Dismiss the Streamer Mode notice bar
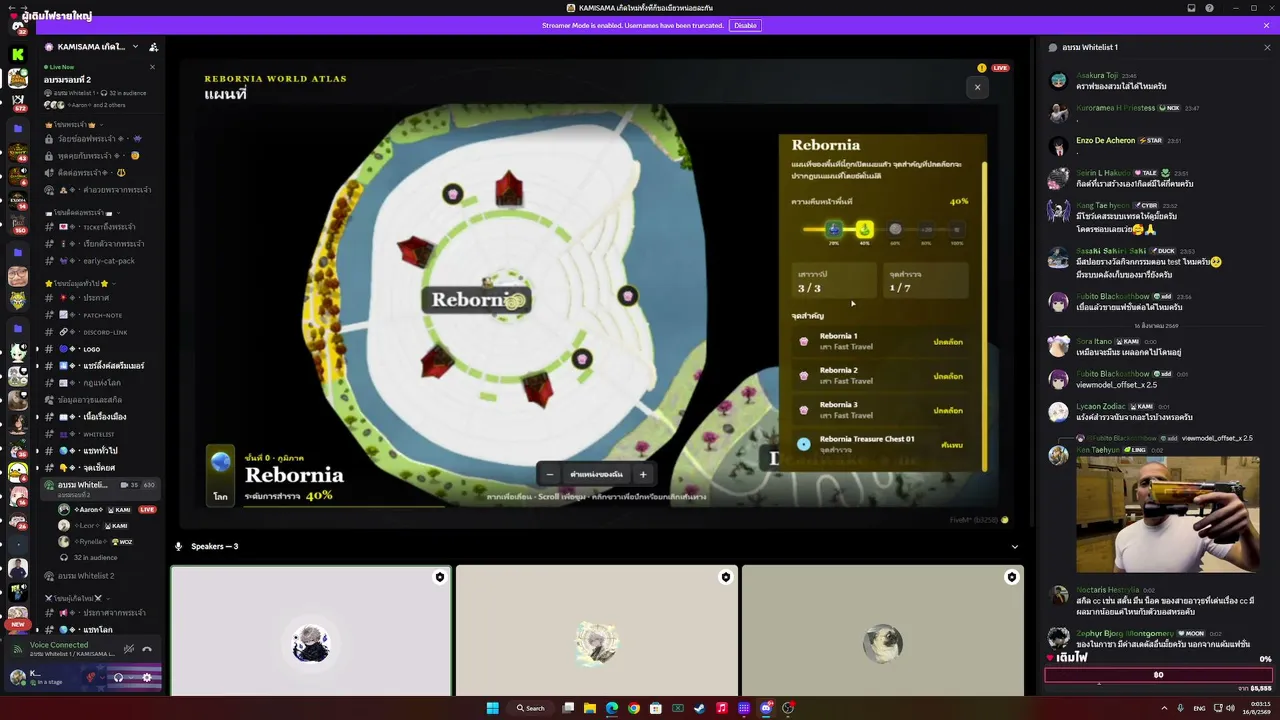1280x720 pixels. [x=1266, y=25]
